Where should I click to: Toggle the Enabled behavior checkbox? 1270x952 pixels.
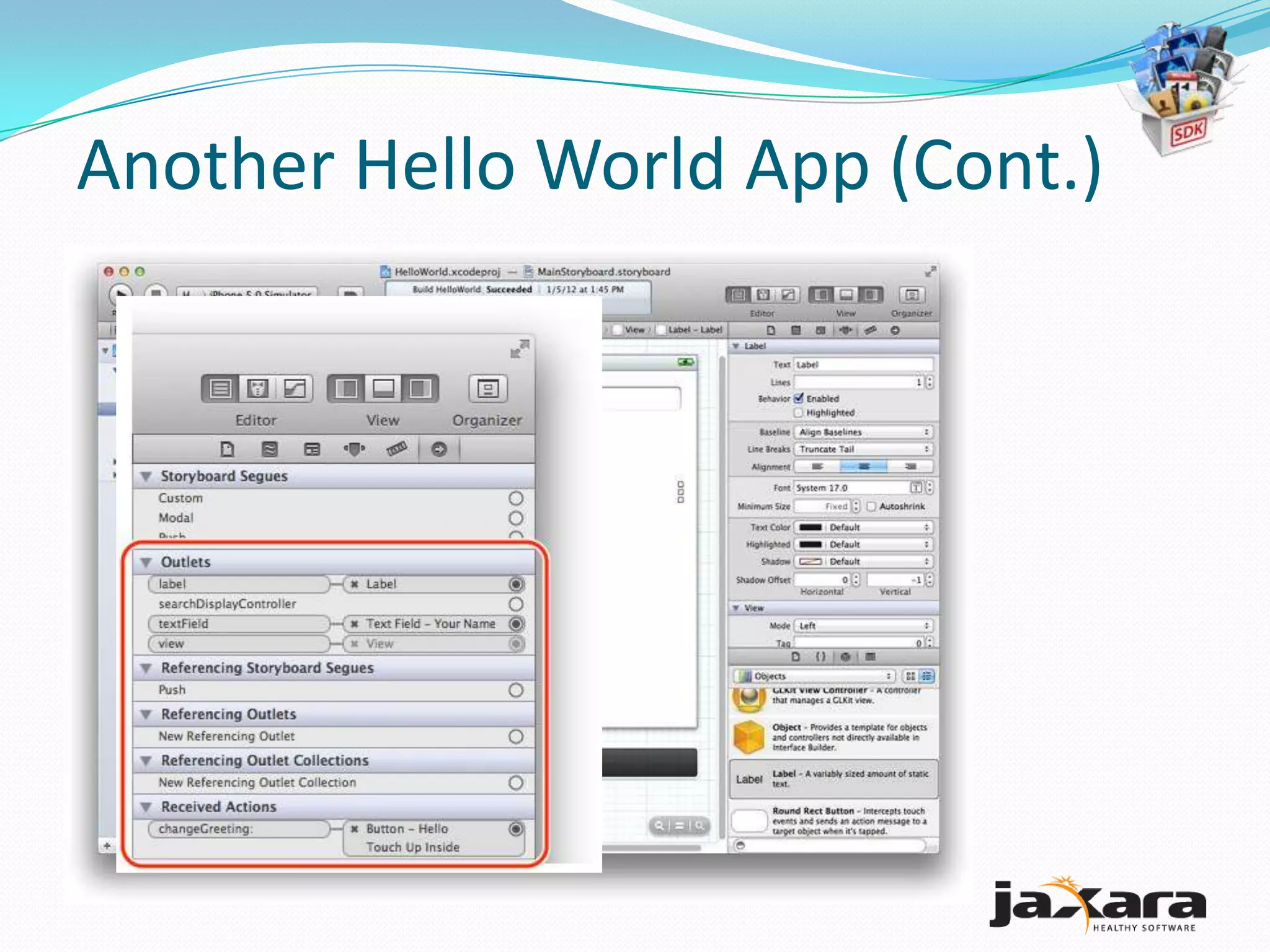coord(799,399)
